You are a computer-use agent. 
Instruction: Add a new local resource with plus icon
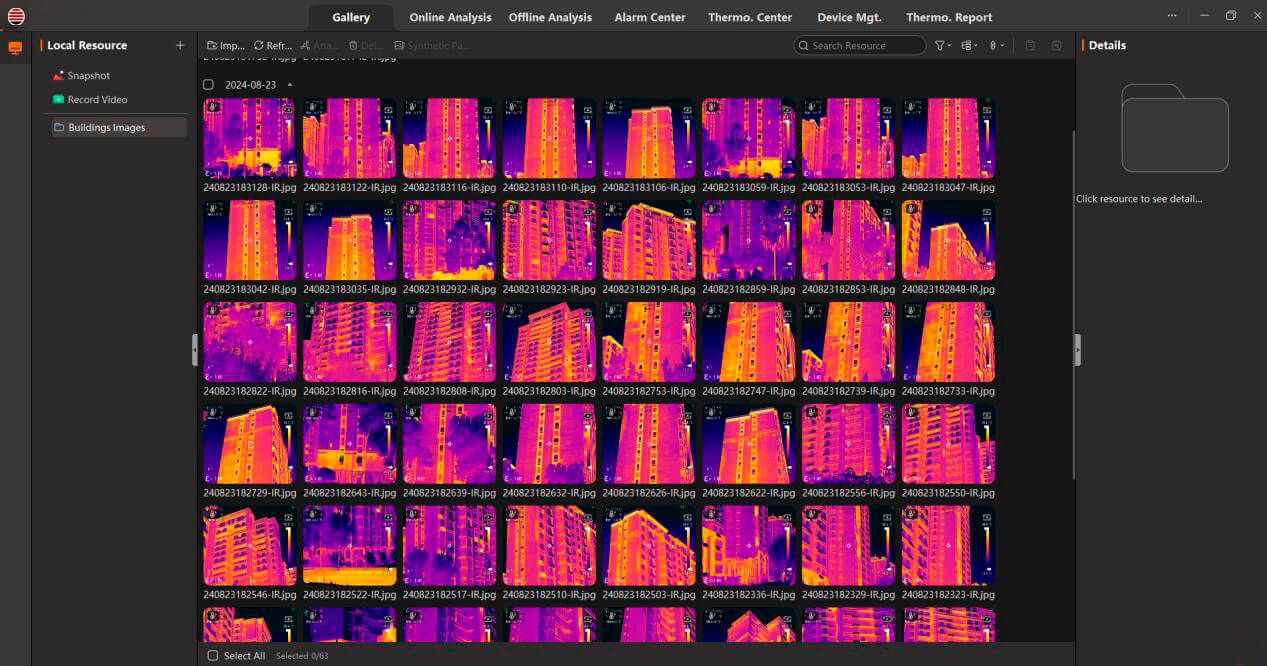click(x=180, y=45)
